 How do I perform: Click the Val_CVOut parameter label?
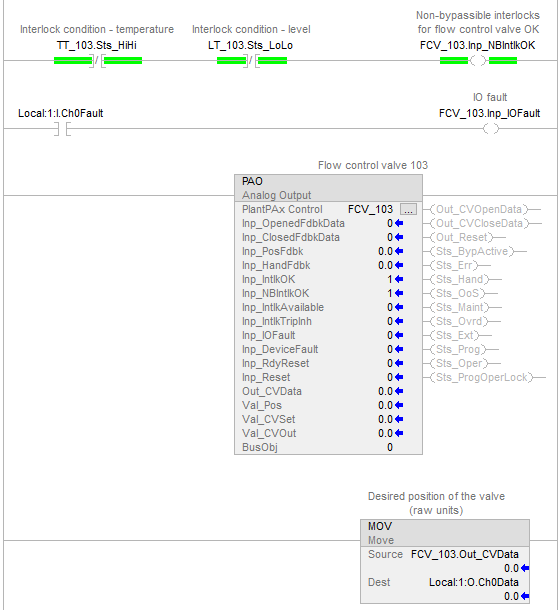click(x=269, y=433)
